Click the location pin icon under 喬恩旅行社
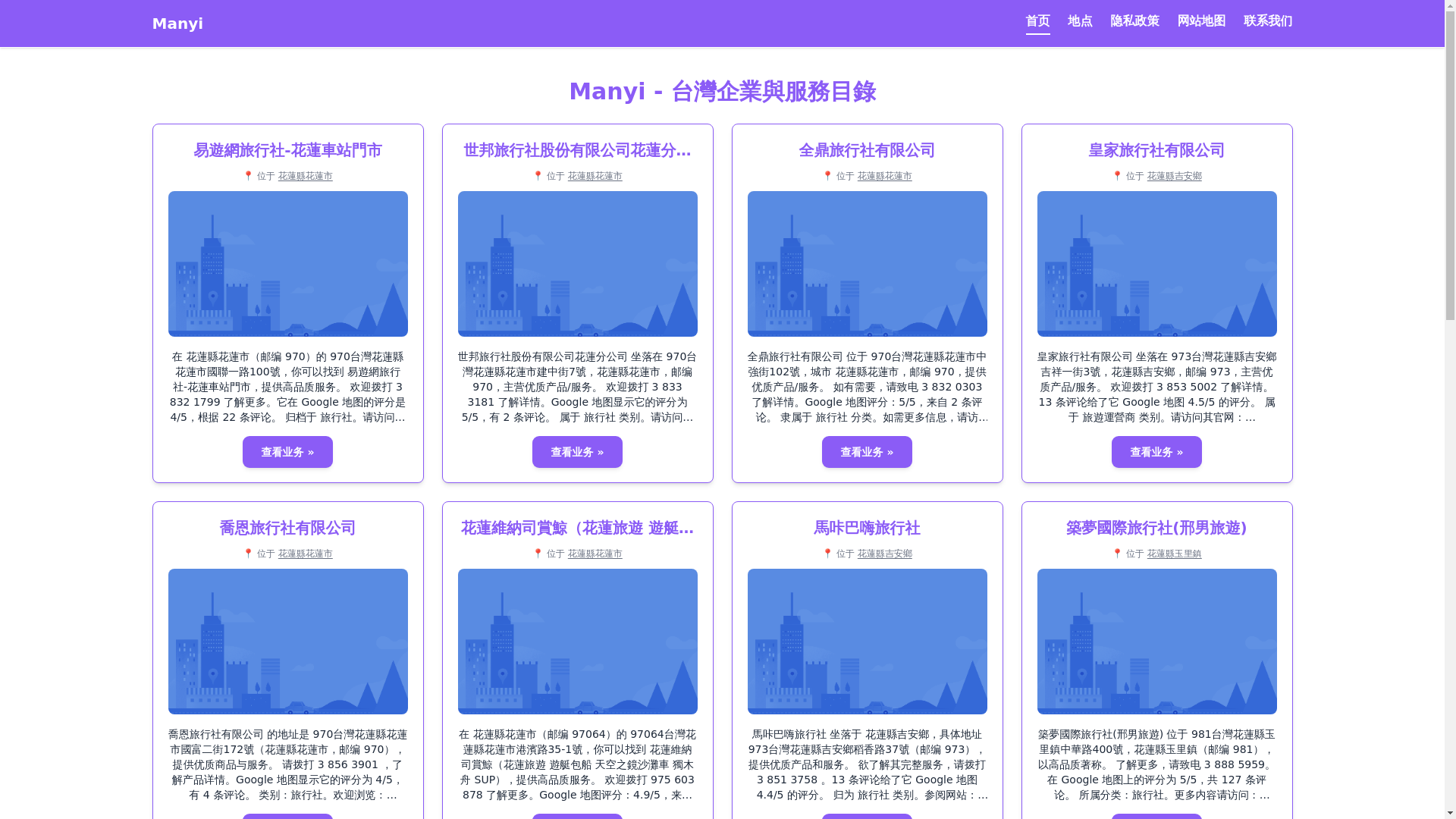 (x=248, y=554)
